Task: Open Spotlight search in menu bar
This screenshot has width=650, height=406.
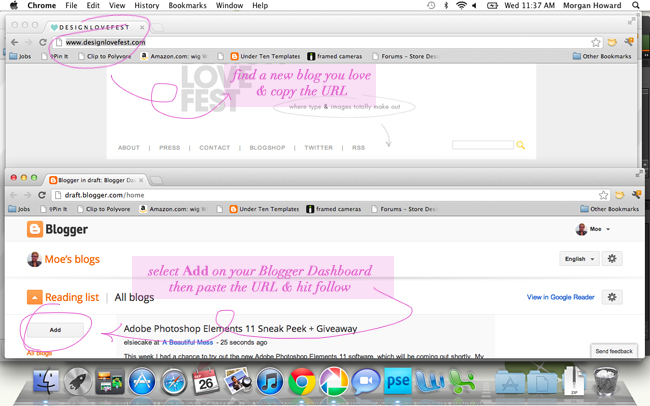Action: point(635,5)
